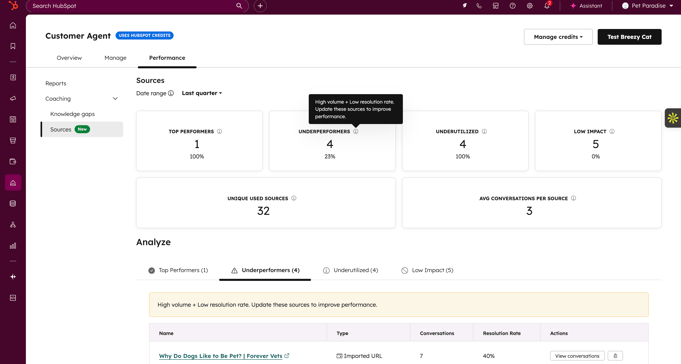Screen dimensions: 681x364
Task: Open the Manage credits dropdown
Action: tap(558, 37)
